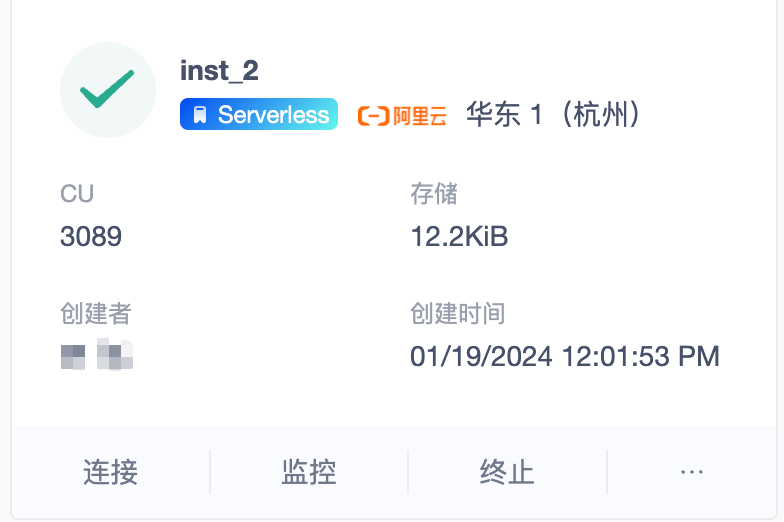Viewport: 784px width, 522px height.
Task: Click the second blurred creator name block
Action: pos(115,355)
